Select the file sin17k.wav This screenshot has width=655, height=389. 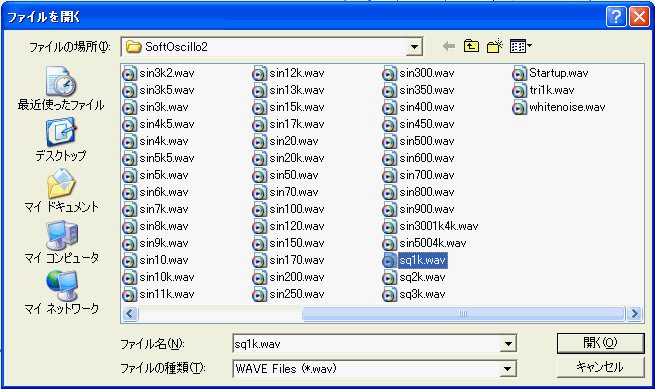pyautogui.click(x=289, y=125)
